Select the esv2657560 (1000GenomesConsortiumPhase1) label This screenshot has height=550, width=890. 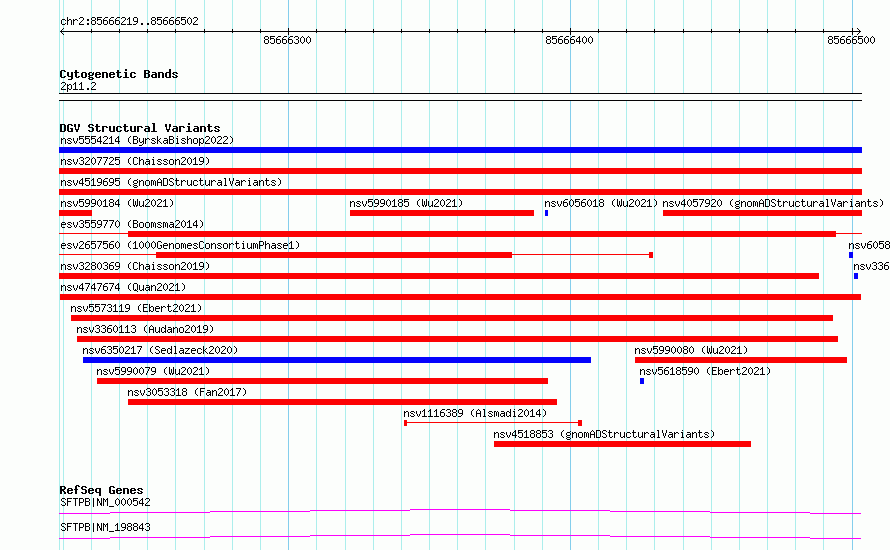click(180, 245)
